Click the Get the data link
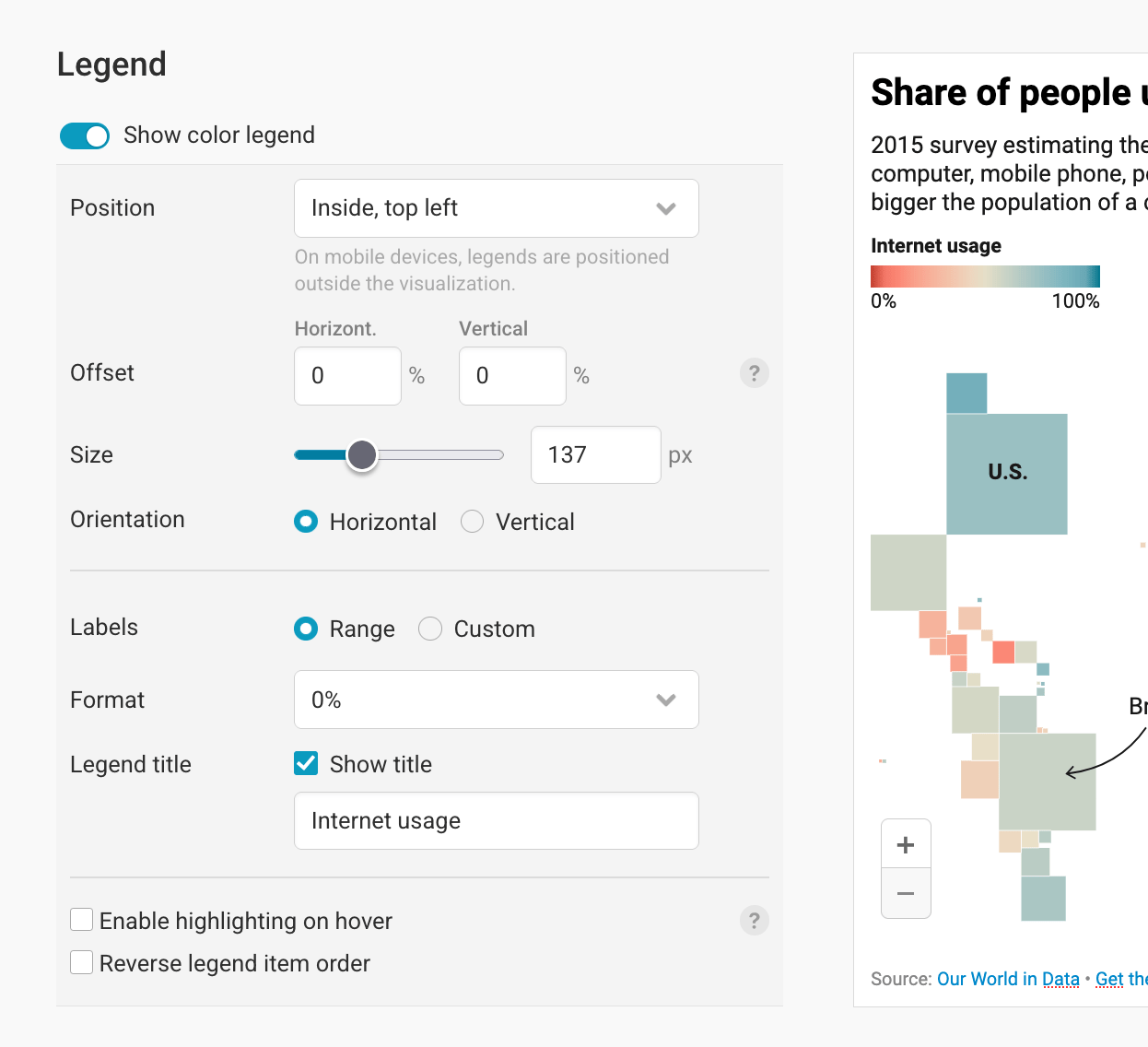The width and height of the screenshot is (1148, 1047). (x=1121, y=979)
